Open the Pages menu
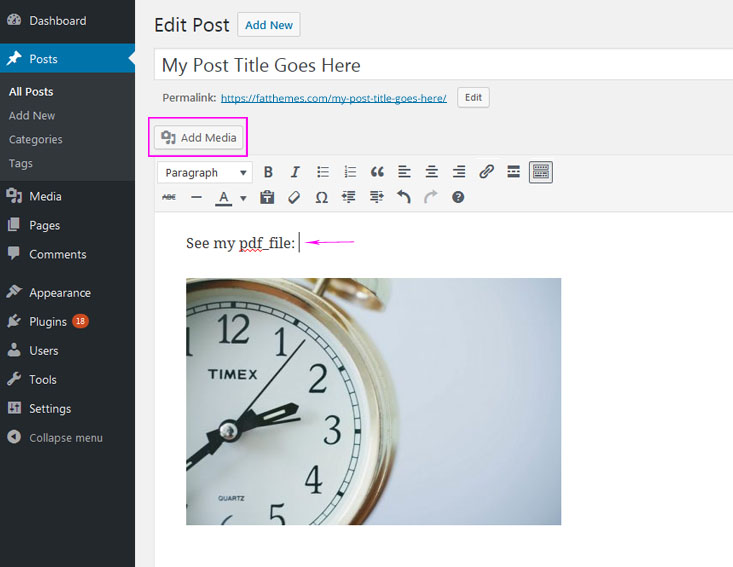This screenshot has height=567, width=733. (x=67, y=225)
